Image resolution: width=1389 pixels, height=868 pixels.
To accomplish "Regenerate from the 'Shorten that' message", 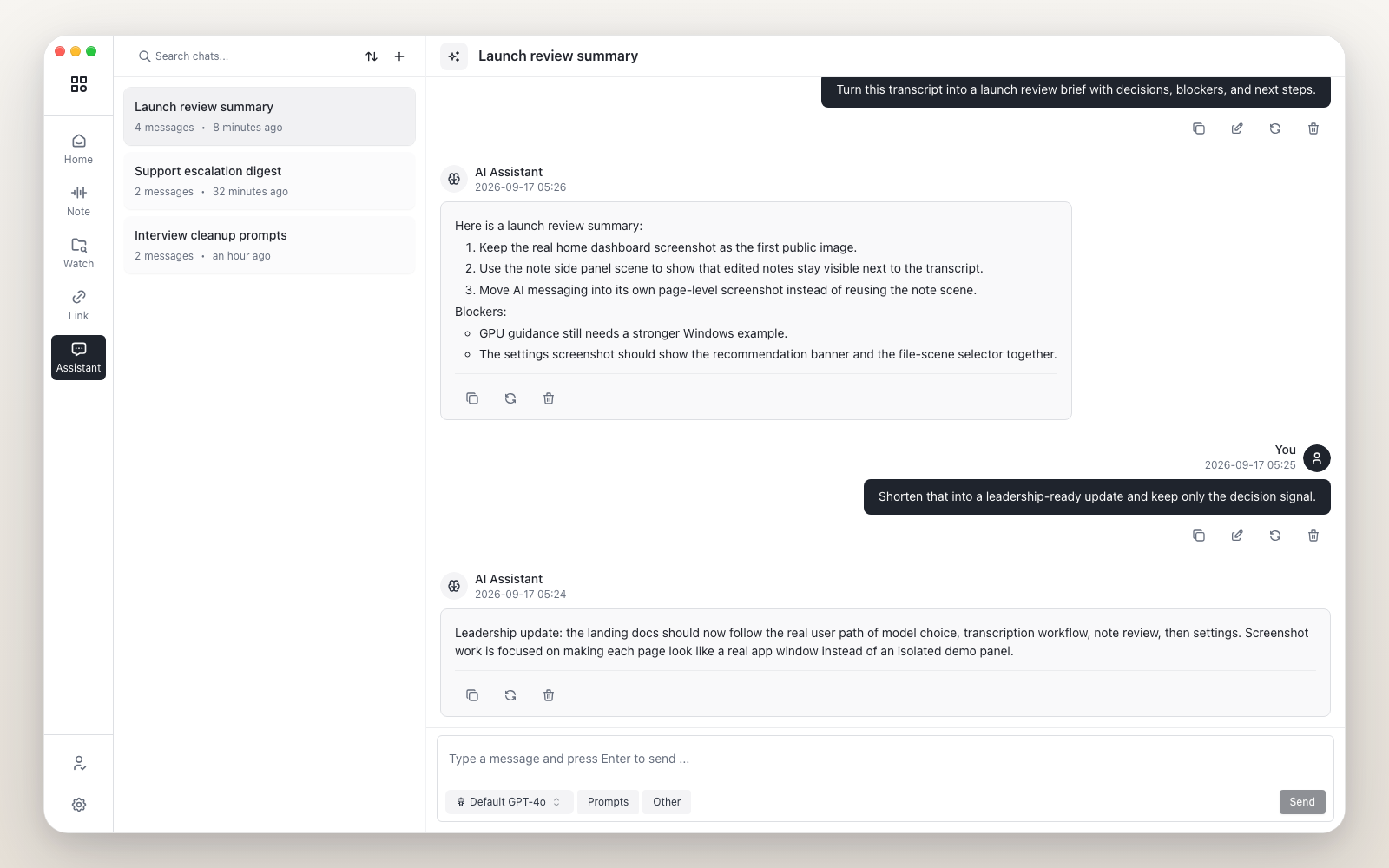I will coord(1275,536).
